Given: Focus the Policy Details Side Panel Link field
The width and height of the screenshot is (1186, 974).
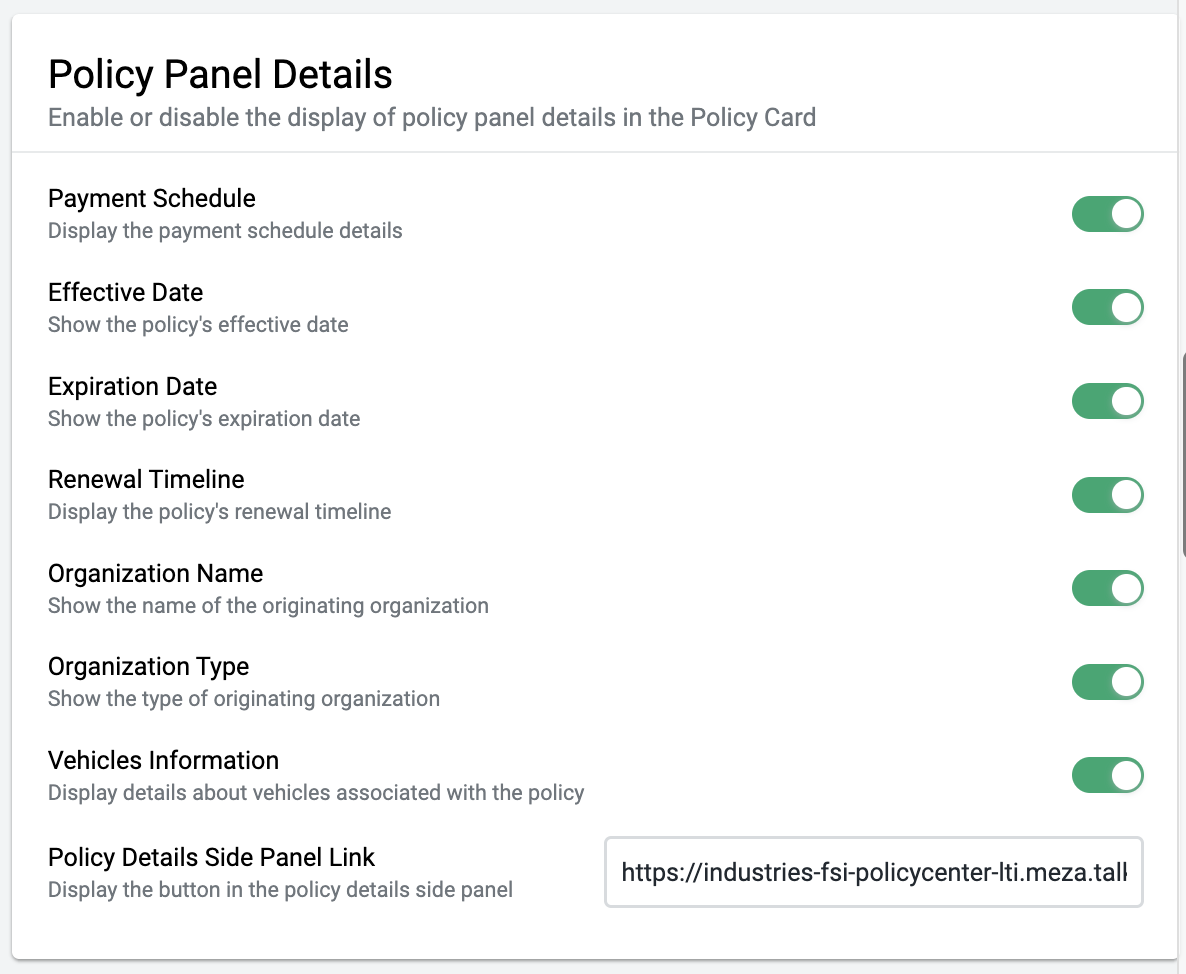Looking at the screenshot, I should [x=874, y=872].
